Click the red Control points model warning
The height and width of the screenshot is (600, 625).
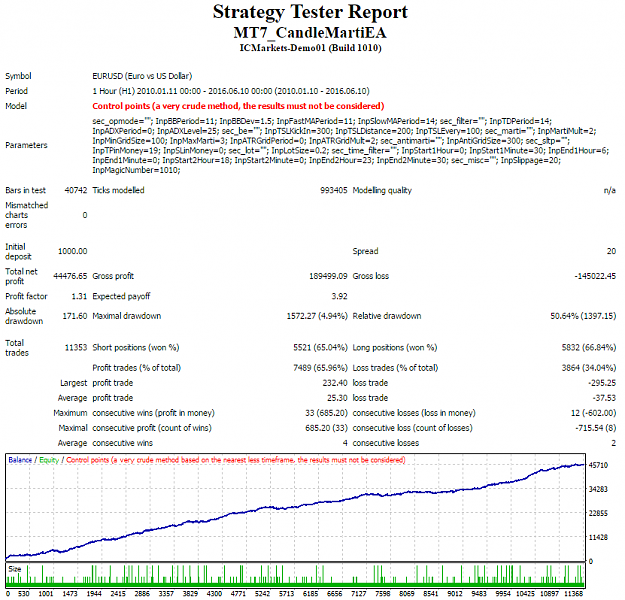coord(238,106)
